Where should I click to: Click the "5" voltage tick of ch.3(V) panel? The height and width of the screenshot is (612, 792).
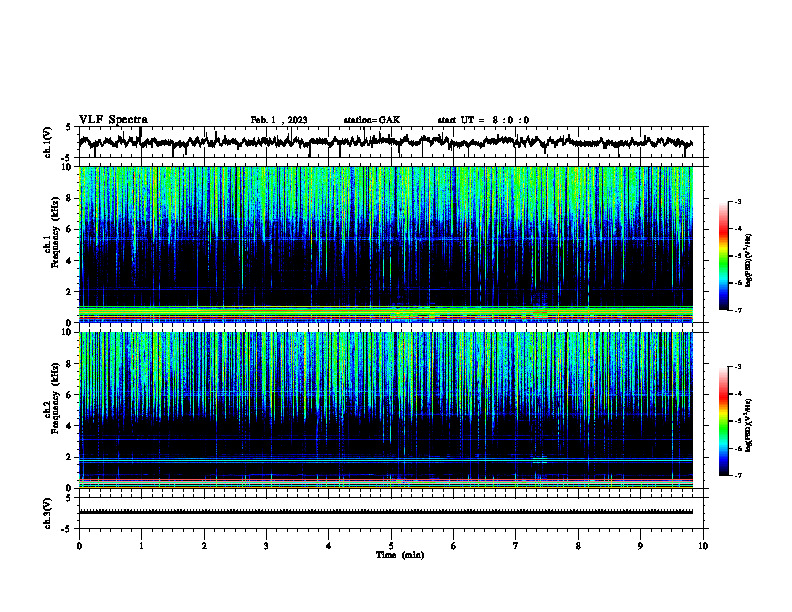(x=68, y=498)
